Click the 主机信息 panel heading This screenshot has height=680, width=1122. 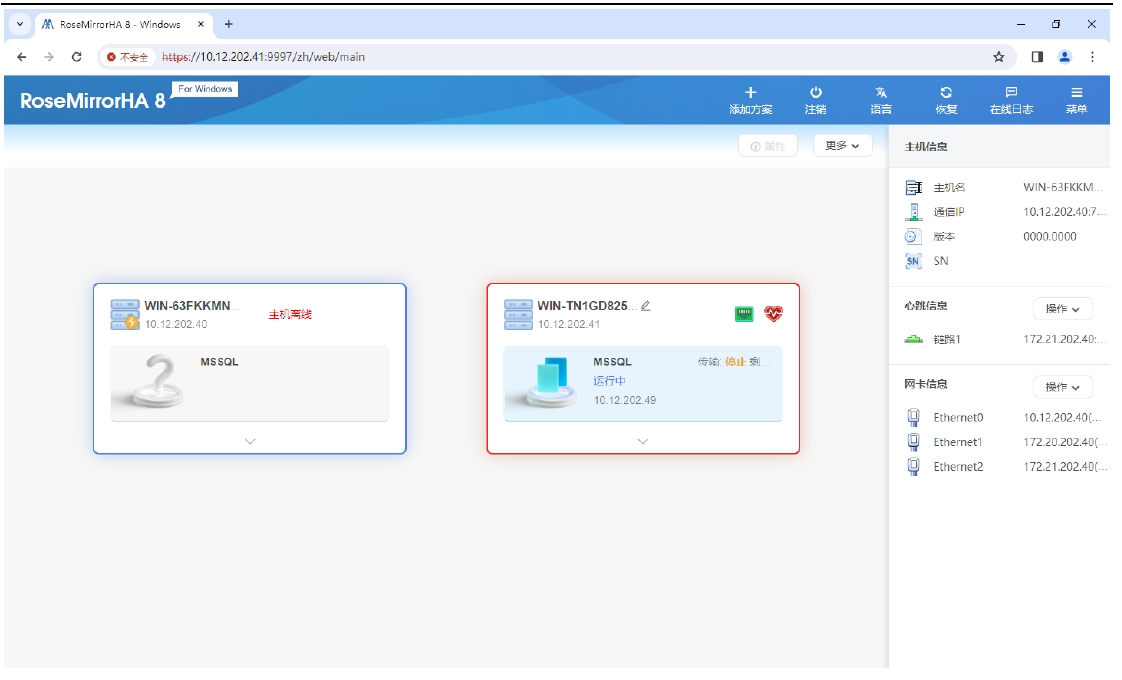pyautogui.click(x=926, y=147)
